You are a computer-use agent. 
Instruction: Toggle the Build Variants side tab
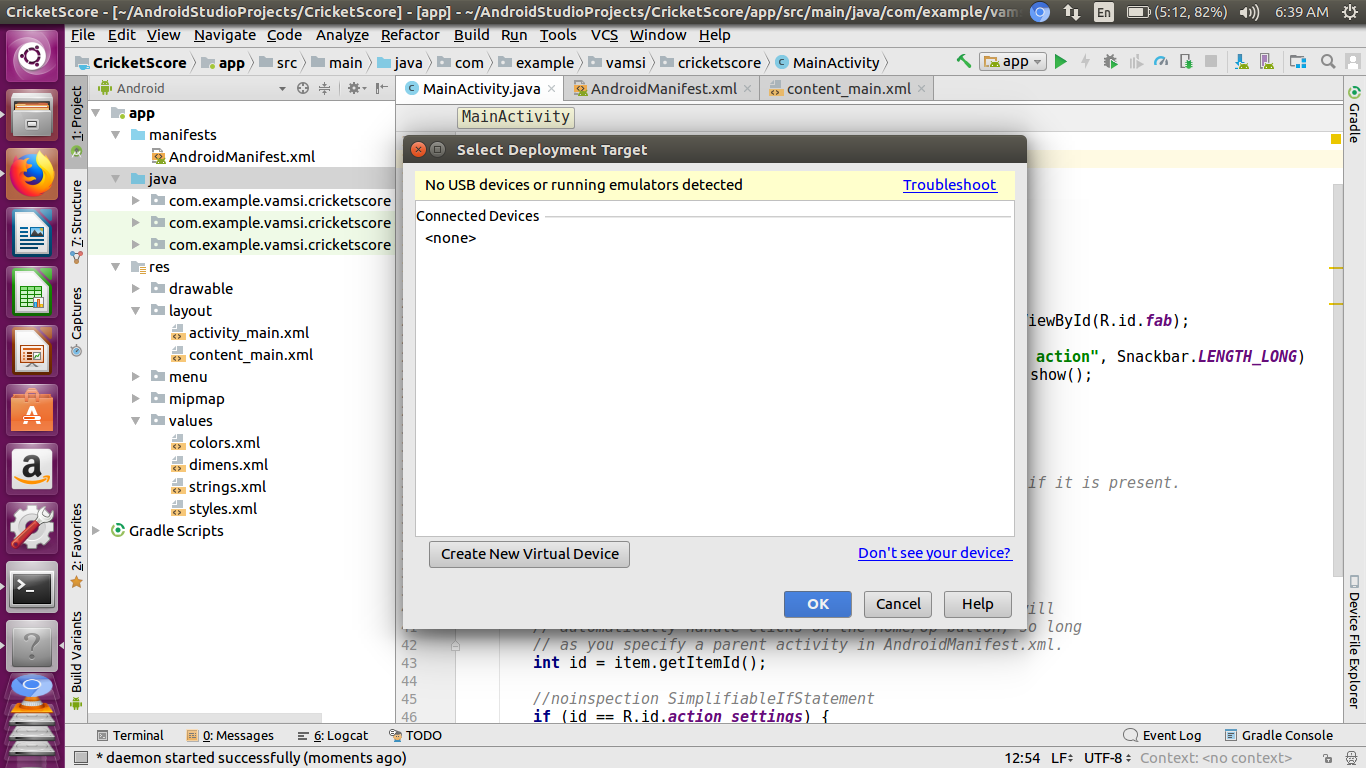(77, 660)
